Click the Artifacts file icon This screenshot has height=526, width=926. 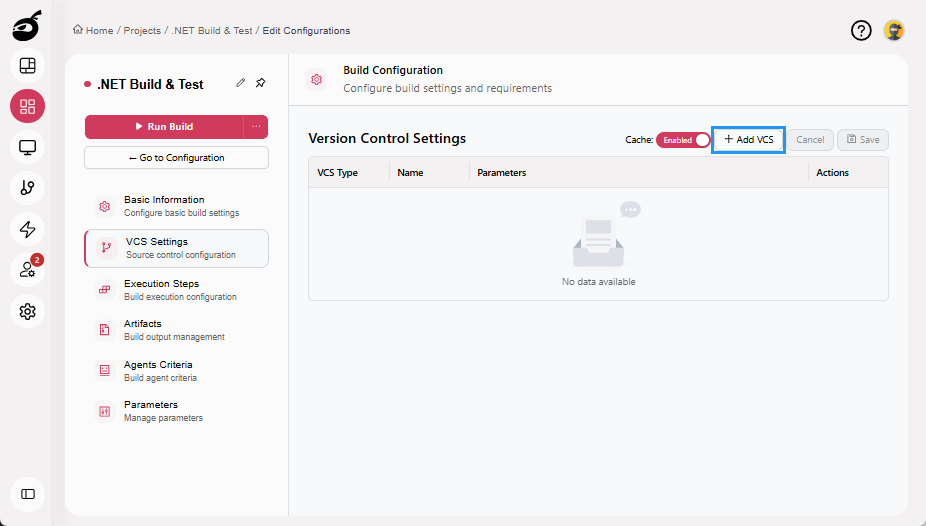(105, 330)
